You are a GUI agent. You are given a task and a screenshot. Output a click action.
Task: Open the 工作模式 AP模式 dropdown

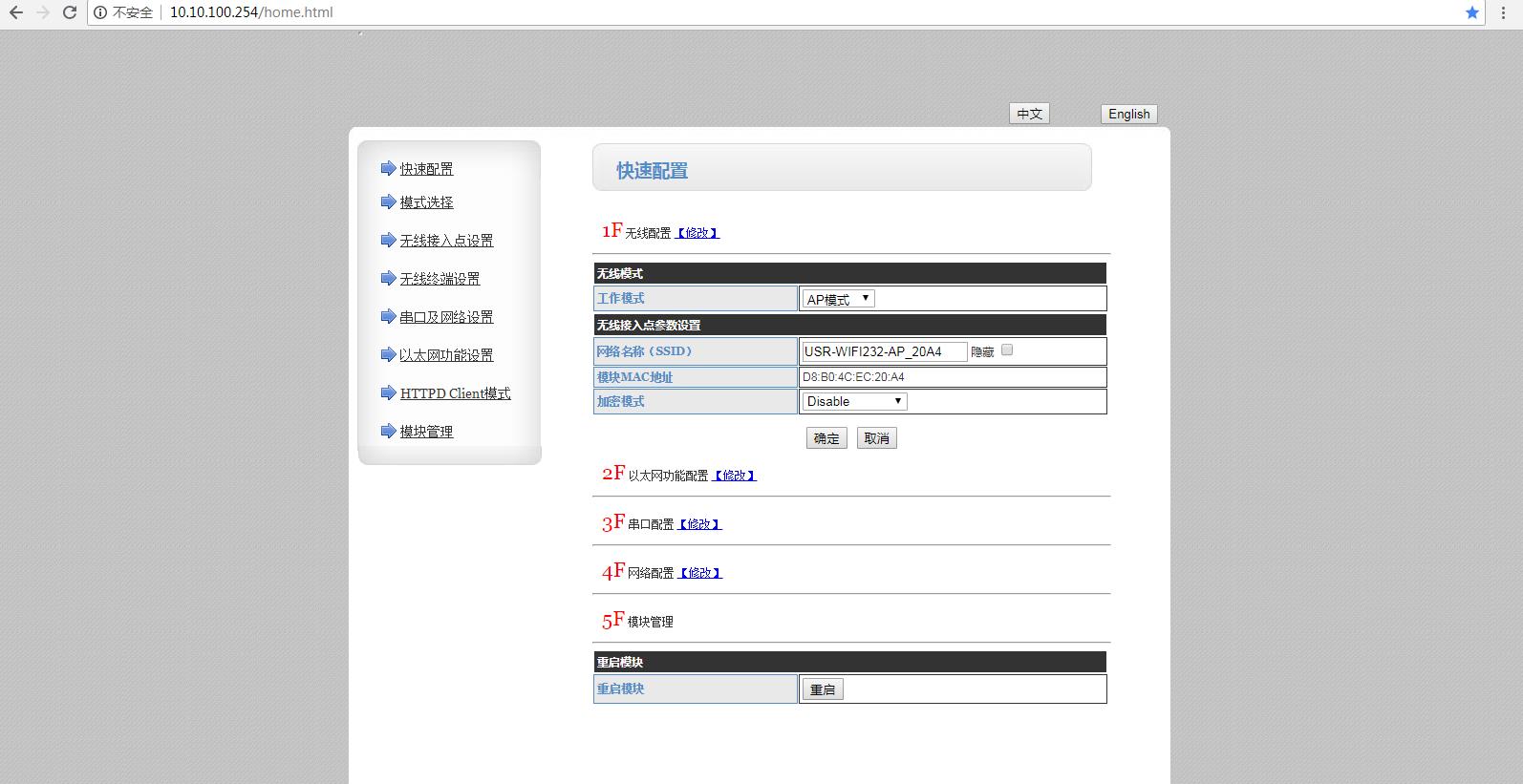[838, 299]
